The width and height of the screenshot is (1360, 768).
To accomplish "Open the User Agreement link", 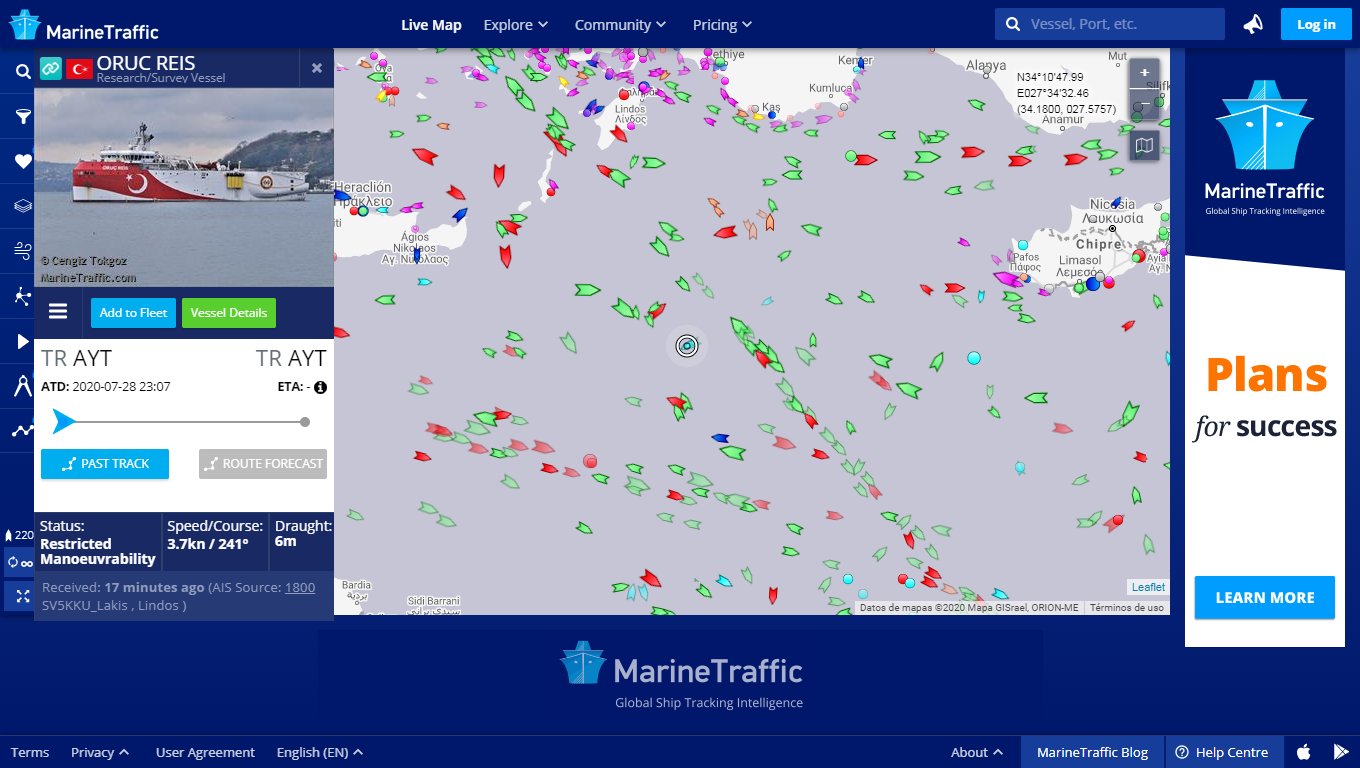I will (205, 752).
